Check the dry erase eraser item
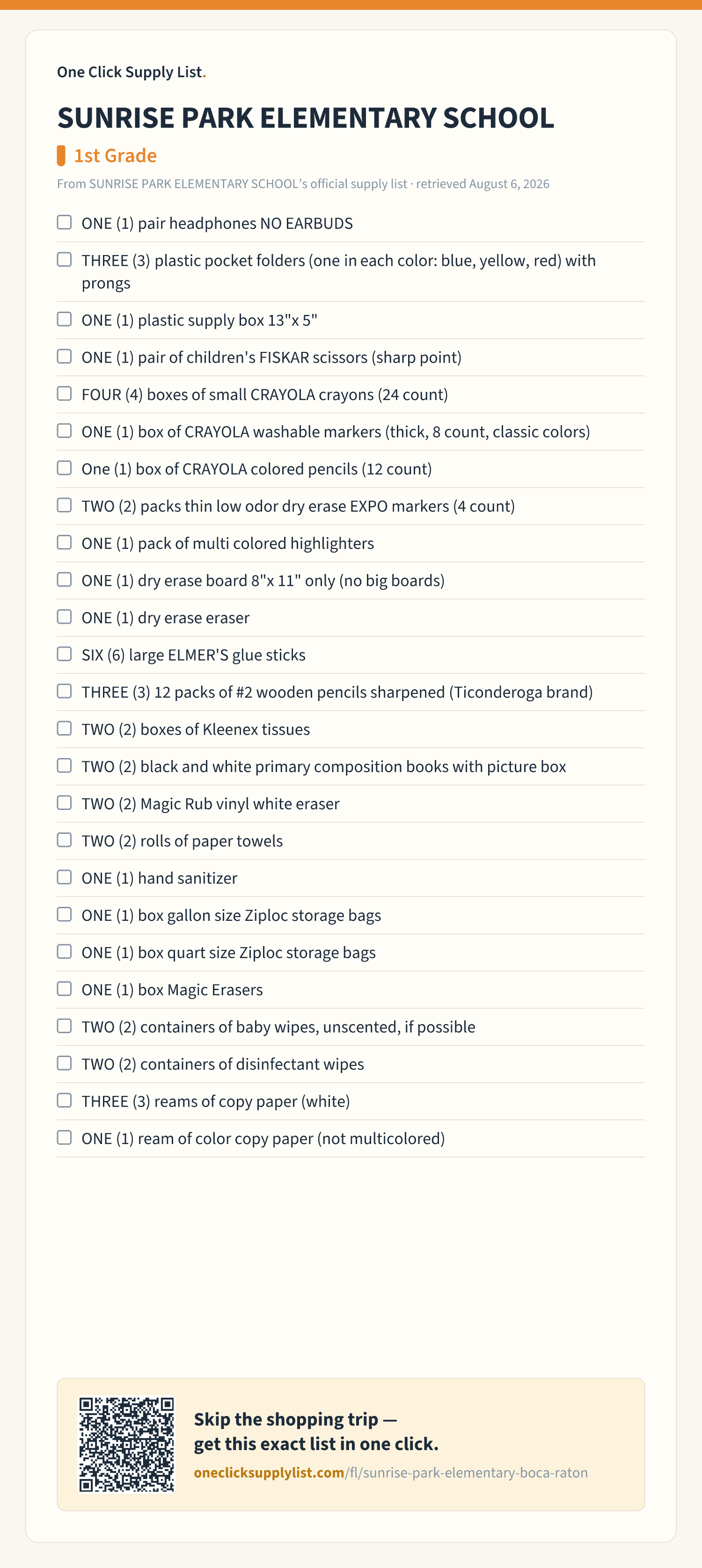Screen dimensions: 702x1568 (x=64, y=617)
